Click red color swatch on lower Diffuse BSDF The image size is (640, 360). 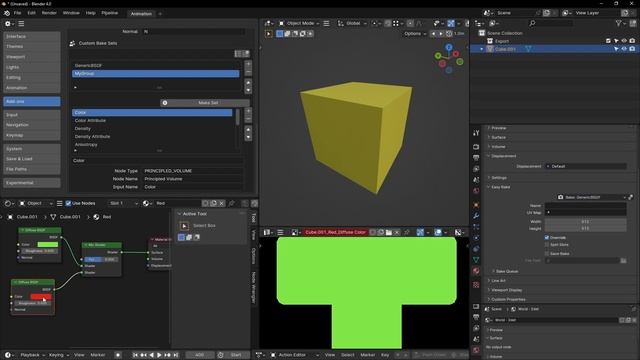41,297
